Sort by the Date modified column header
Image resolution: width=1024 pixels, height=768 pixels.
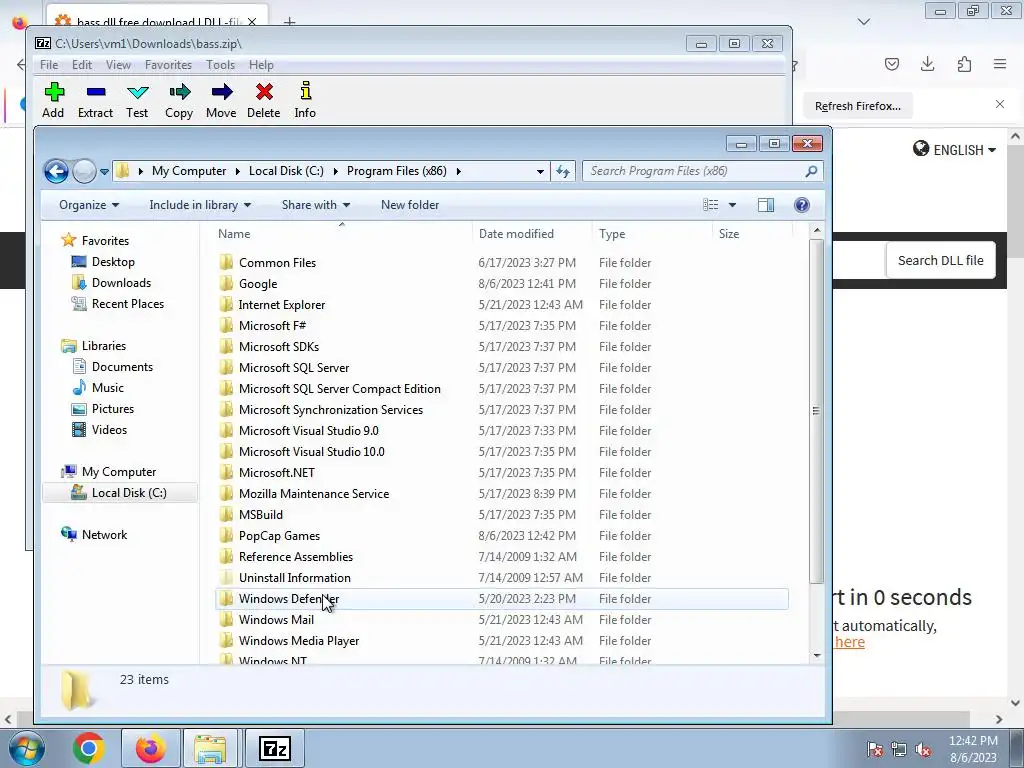point(516,234)
